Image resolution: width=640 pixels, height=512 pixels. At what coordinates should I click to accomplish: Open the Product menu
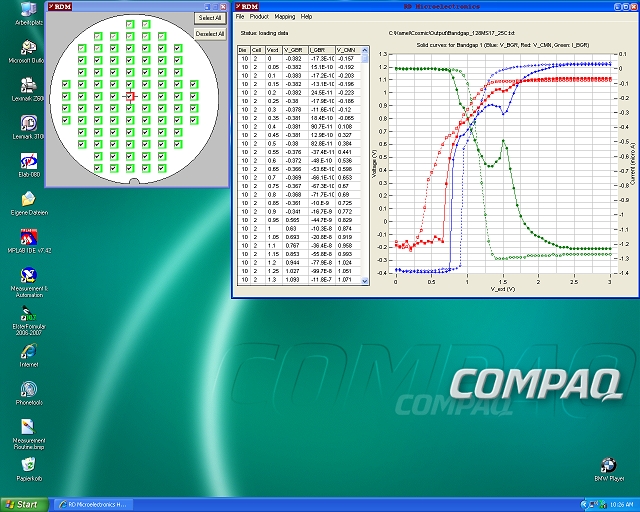tap(259, 17)
